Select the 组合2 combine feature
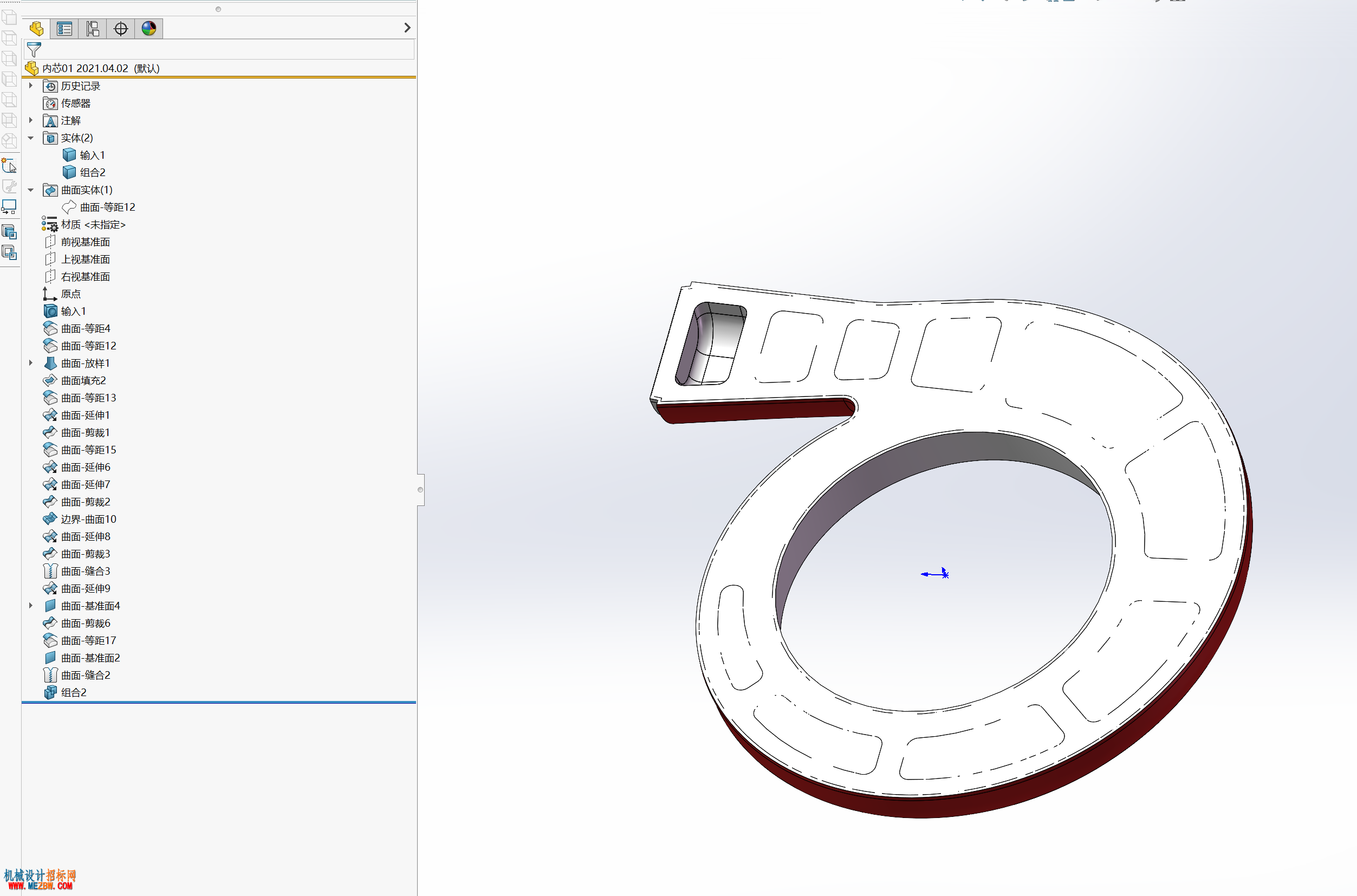1357x896 pixels. [65, 692]
